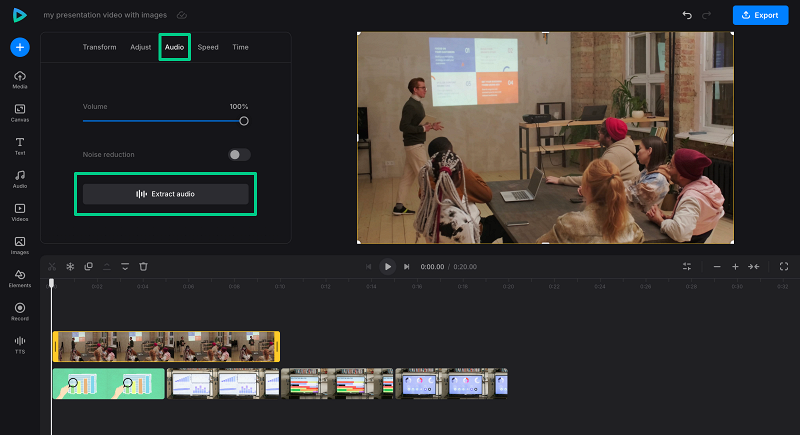800x435 pixels.
Task: Delete selected clip with trash icon
Action: point(143,267)
